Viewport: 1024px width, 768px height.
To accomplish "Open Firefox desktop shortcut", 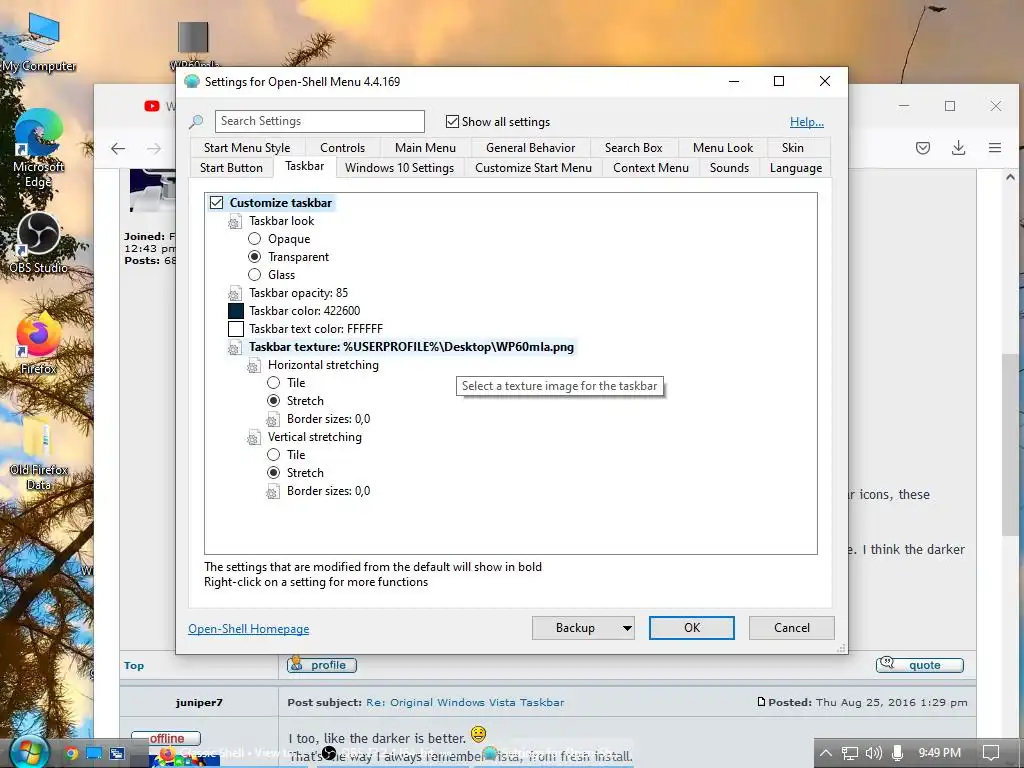I will [39, 344].
